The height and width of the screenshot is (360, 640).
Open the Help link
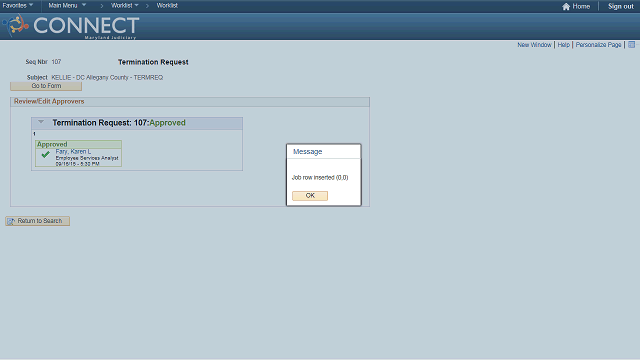coord(563,44)
